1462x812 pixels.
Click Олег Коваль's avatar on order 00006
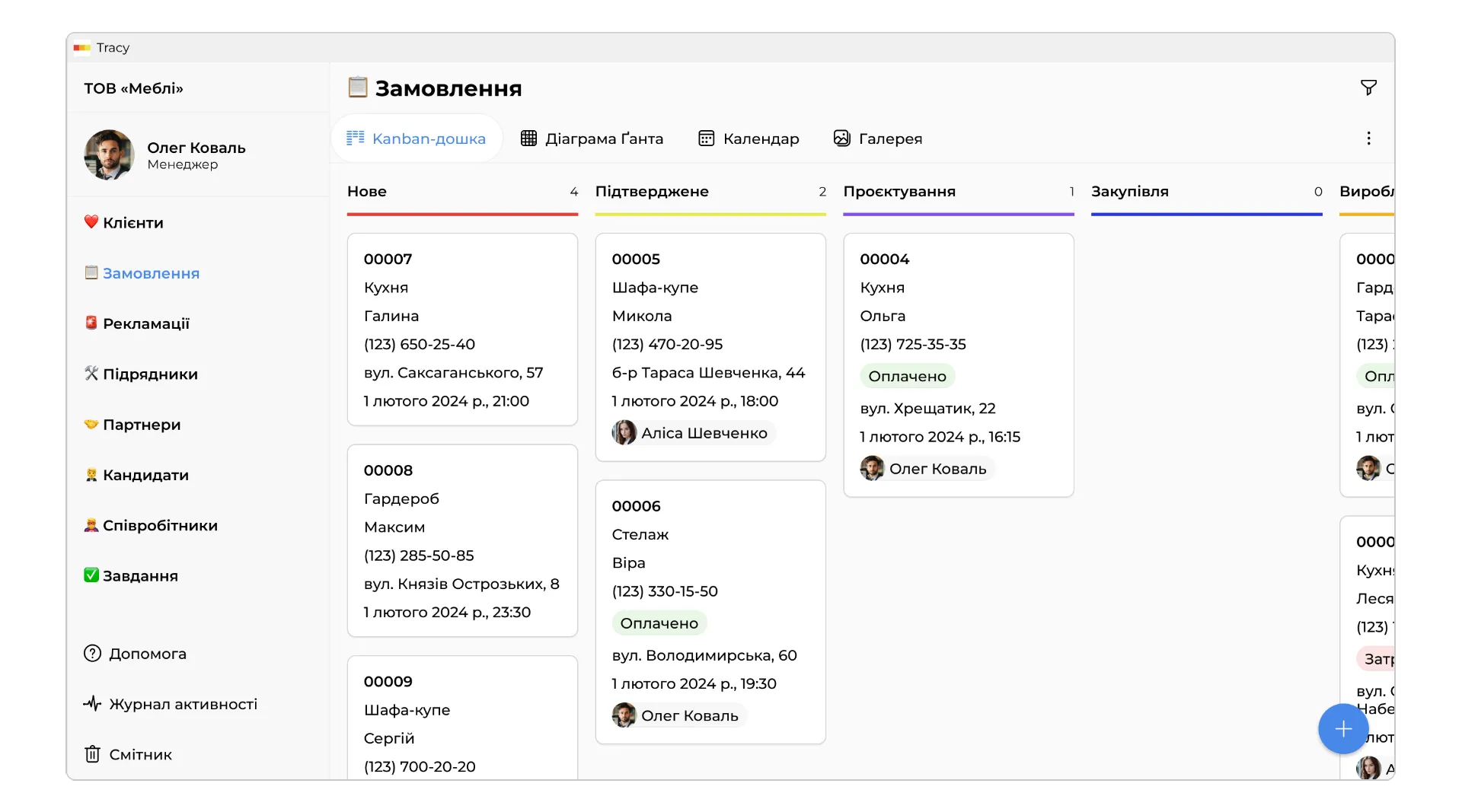point(624,715)
